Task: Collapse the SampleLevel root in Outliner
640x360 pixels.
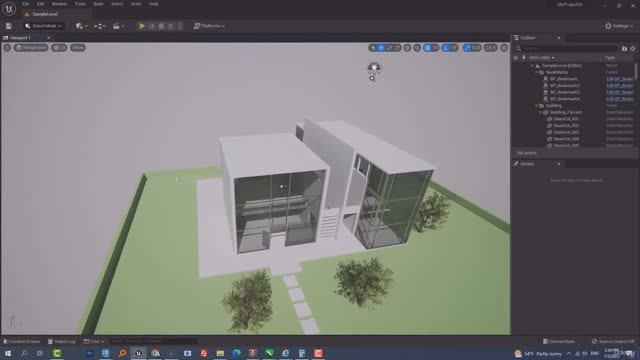Action: point(532,65)
